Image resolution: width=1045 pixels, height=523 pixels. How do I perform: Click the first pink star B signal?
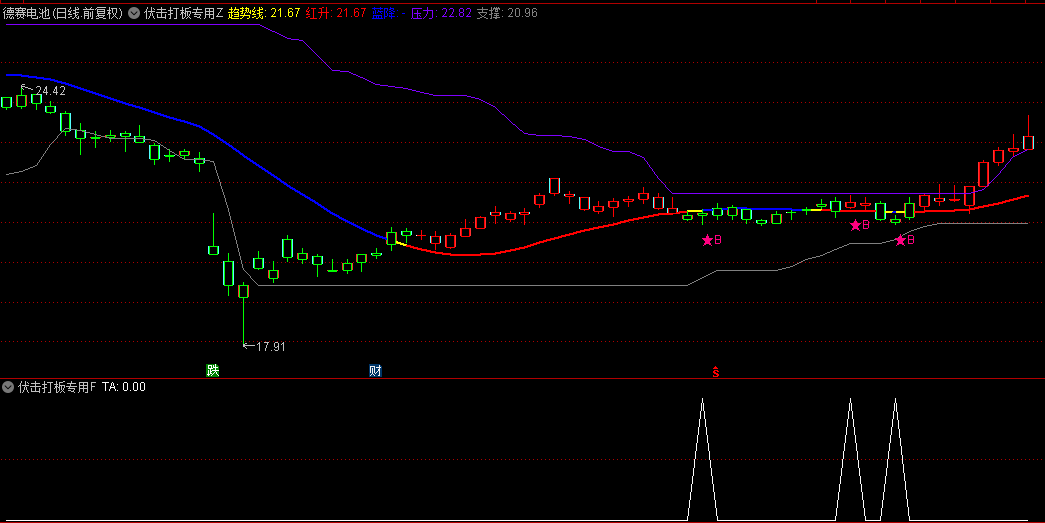[x=711, y=240]
